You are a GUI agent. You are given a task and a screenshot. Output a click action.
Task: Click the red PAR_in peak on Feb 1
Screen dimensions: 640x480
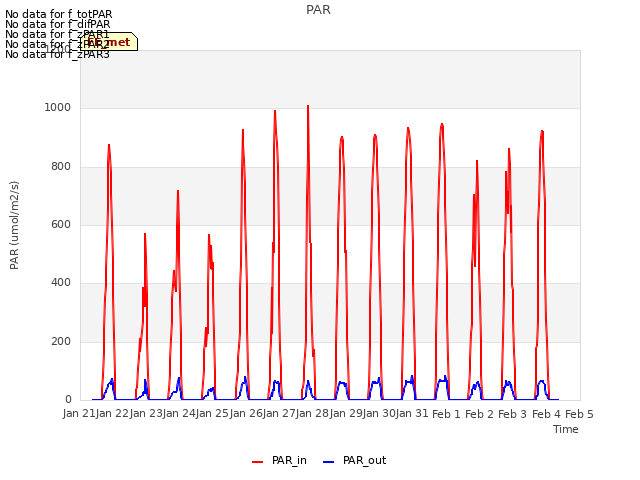pos(442,124)
